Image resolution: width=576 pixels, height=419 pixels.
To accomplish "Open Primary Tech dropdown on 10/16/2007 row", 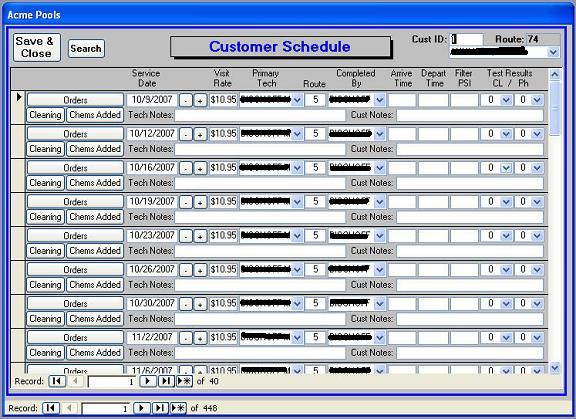I will point(298,168).
